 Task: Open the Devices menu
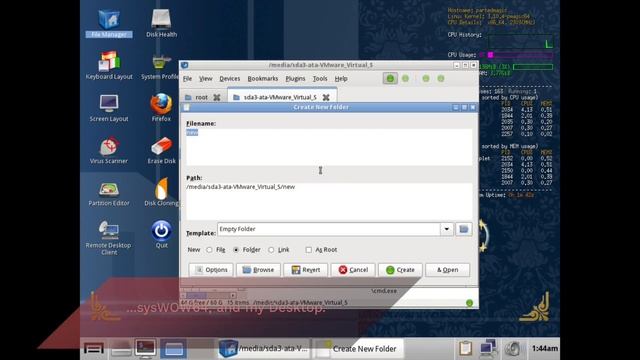click(x=230, y=78)
